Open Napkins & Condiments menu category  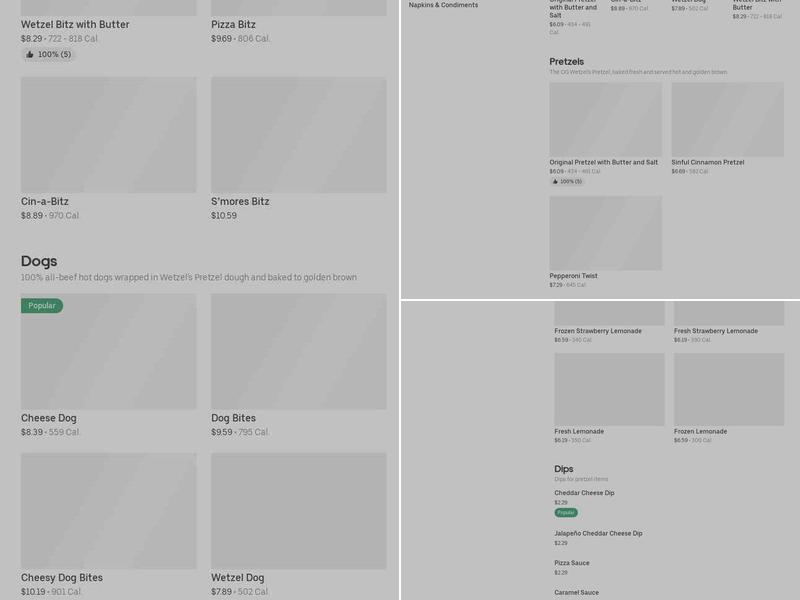pos(443,5)
